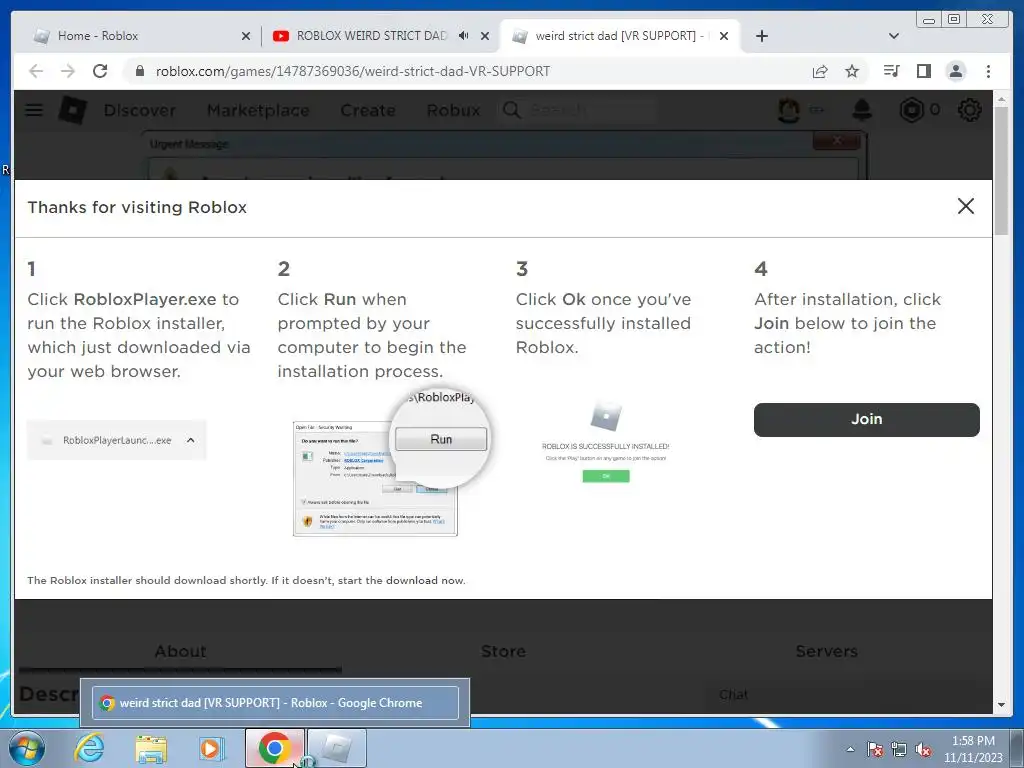Click the vertical scrollbar thumb
Image resolution: width=1024 pixels, height=768 pixels.
click(x=1001, y=171)
